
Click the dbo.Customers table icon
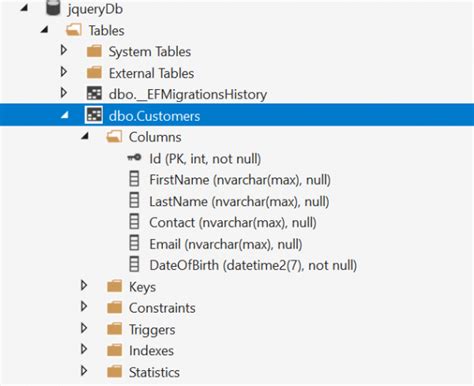(x=94, y=115)
